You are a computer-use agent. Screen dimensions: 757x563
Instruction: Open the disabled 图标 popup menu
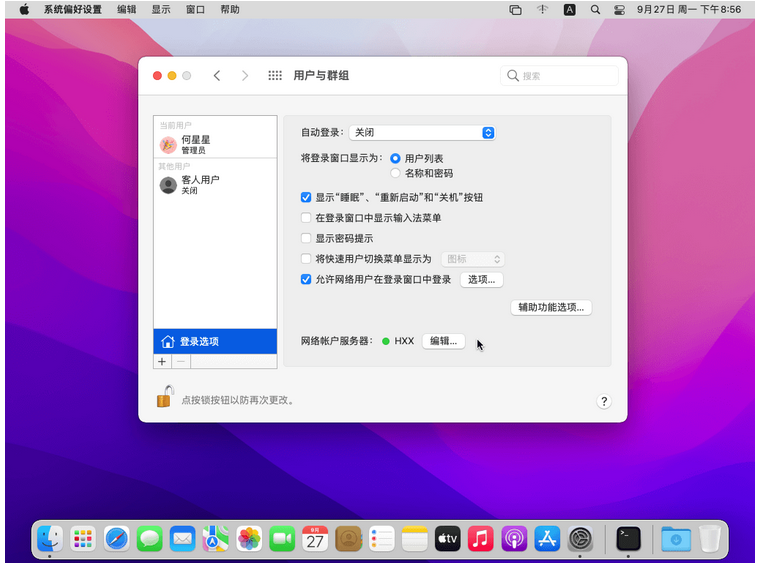[473, 259]
